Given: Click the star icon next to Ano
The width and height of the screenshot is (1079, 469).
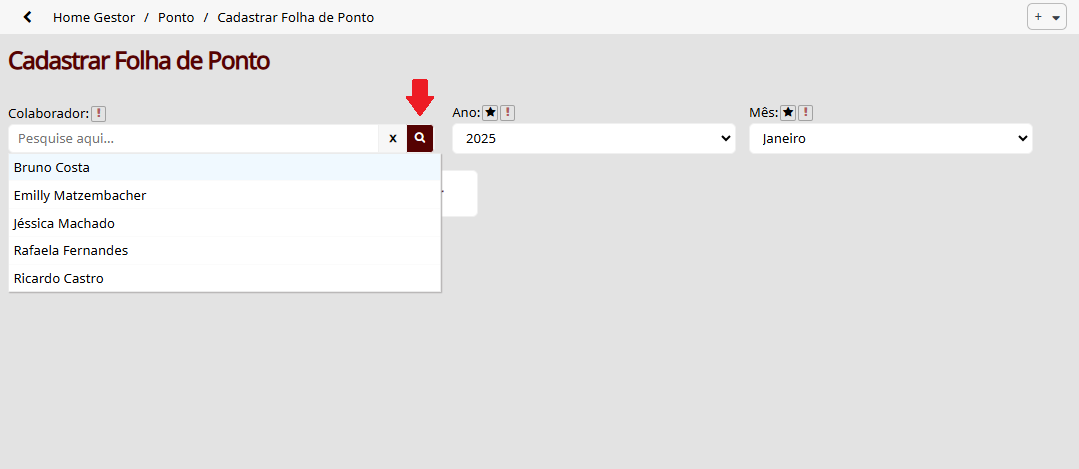Looking at the screenshot, I should (490, 113).
